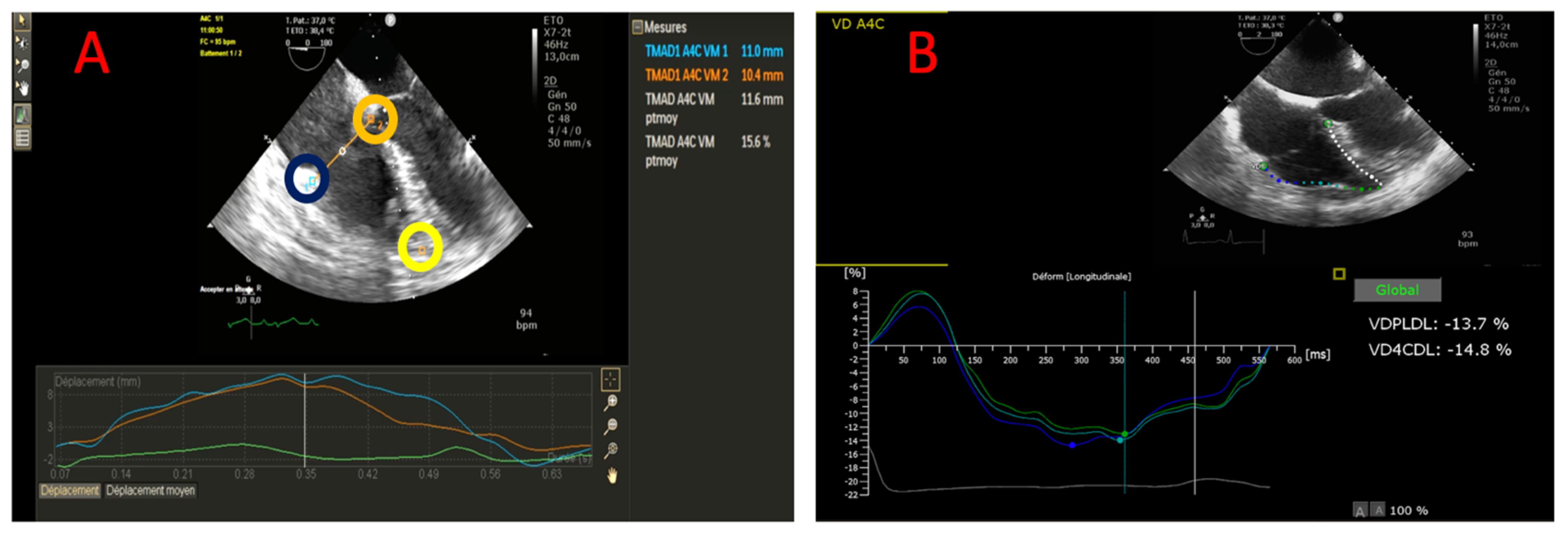Click the VD4CDL: -14.8 % value
Screen dimensions: 1568x535
pyautogui.click(x=1440, y=350)
